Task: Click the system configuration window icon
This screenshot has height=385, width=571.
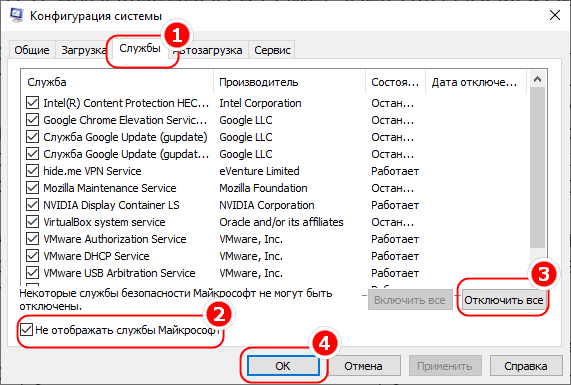Action: click(16, 15)
